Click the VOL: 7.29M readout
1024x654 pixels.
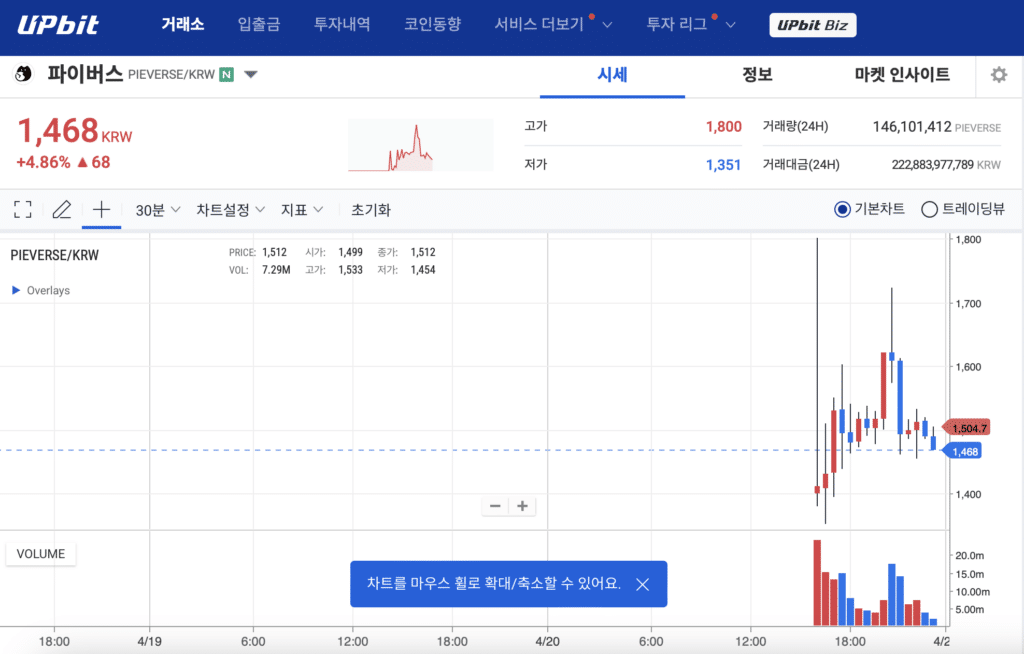[x=259, y=270]
